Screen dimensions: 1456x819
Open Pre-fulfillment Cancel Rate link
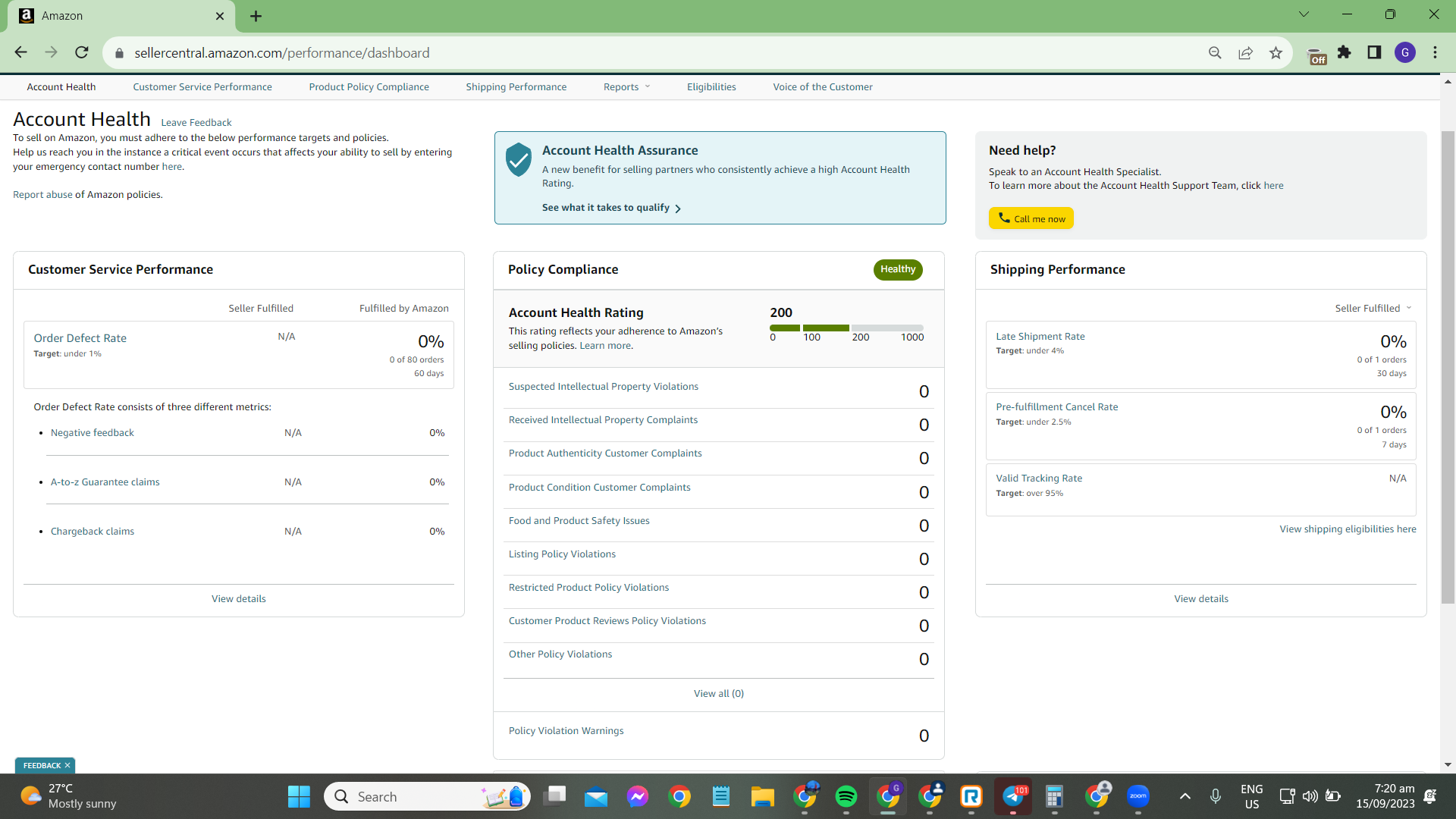pyautogui.click(x=1057, y=407)
